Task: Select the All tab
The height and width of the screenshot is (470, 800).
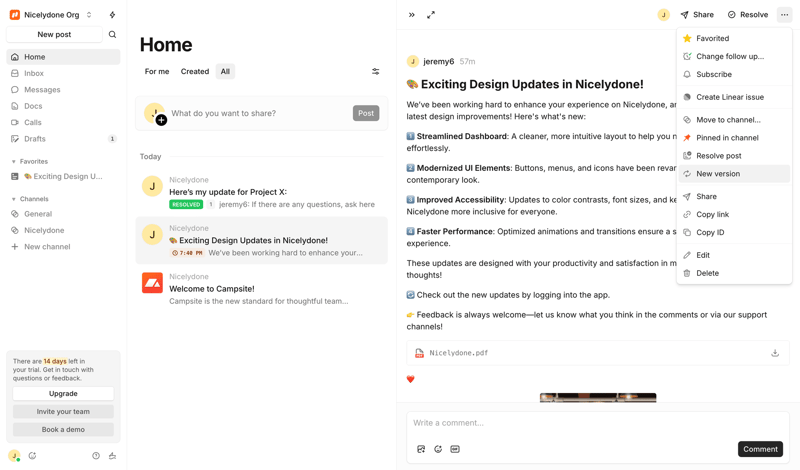Action: click(225, 71)
